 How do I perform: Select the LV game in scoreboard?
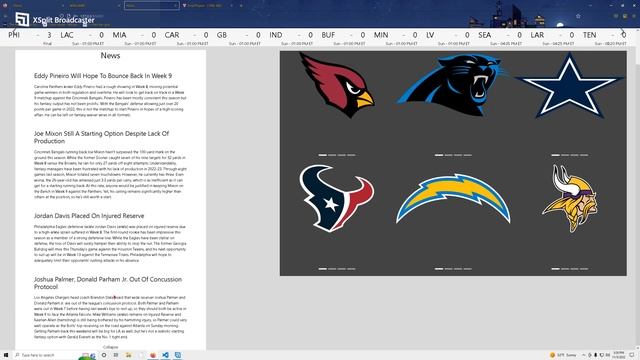pos(447,38)
